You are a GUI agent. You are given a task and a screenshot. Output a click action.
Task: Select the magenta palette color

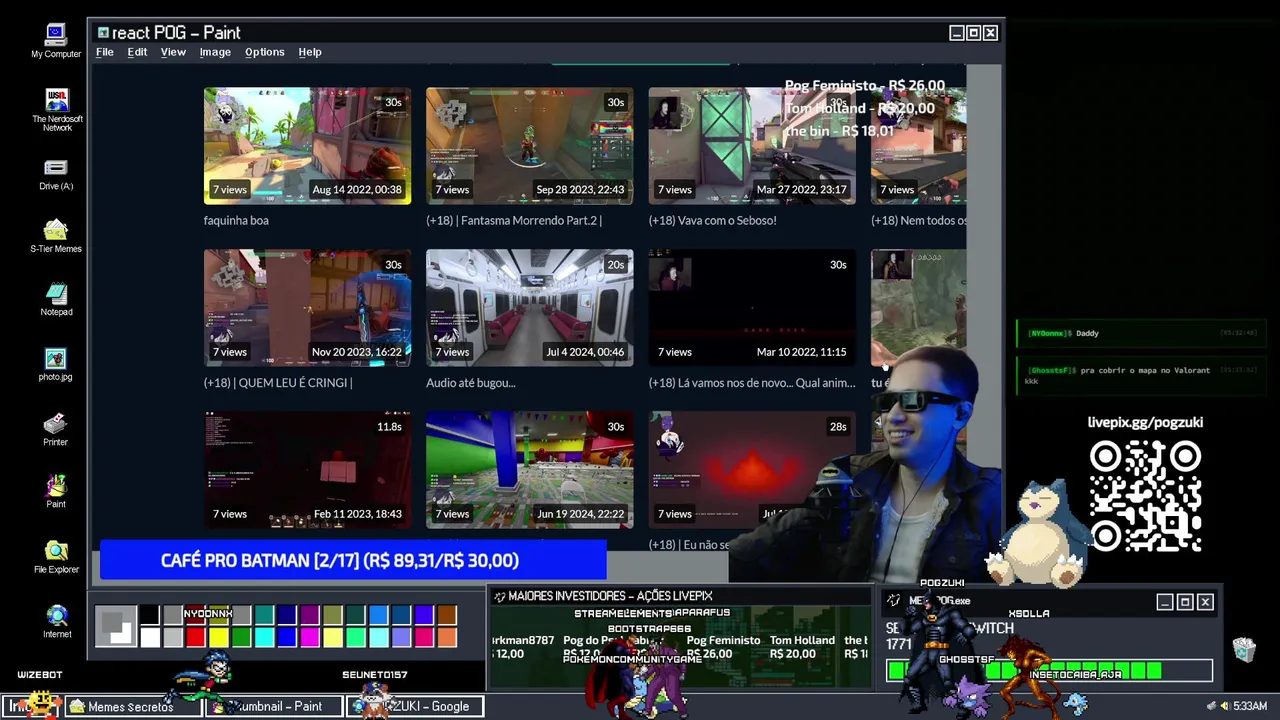tap(310, 637)
